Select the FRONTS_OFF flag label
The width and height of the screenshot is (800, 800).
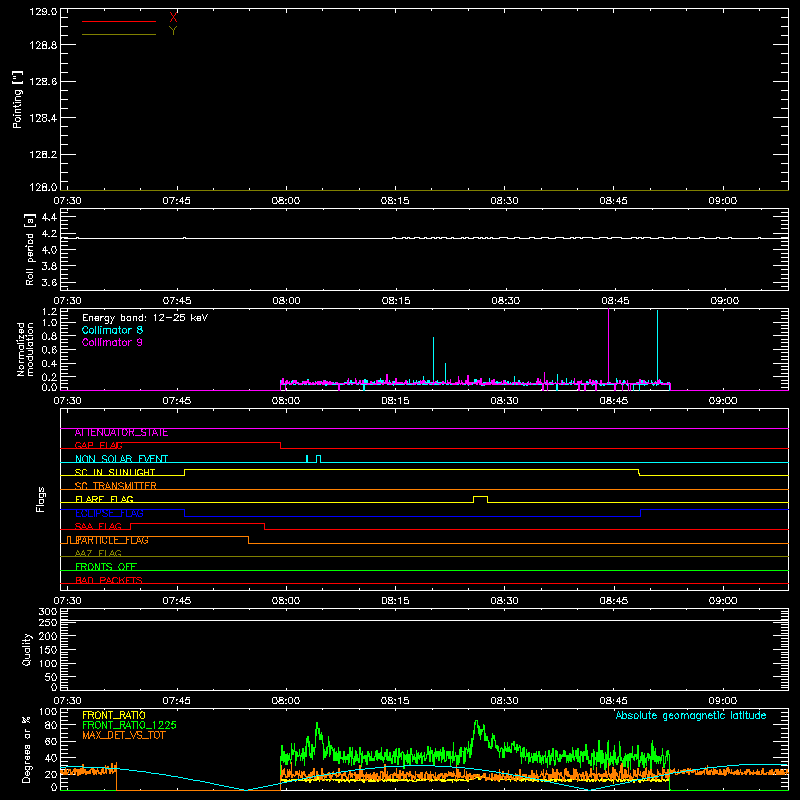point(106,567)
